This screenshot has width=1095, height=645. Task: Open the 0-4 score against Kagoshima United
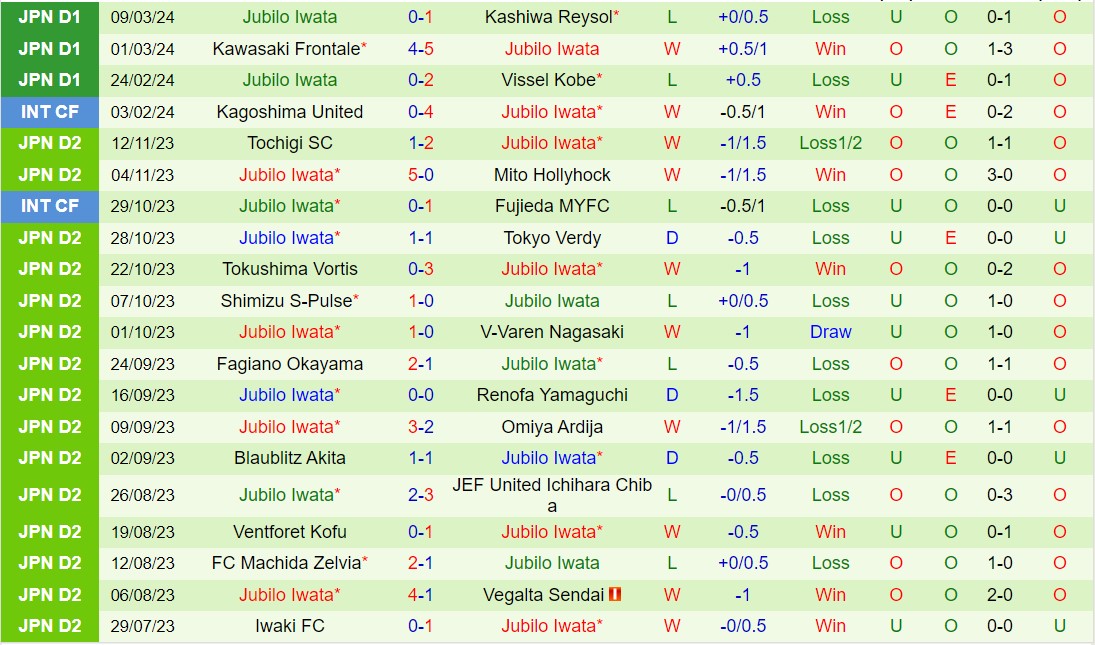click(420, 112)
